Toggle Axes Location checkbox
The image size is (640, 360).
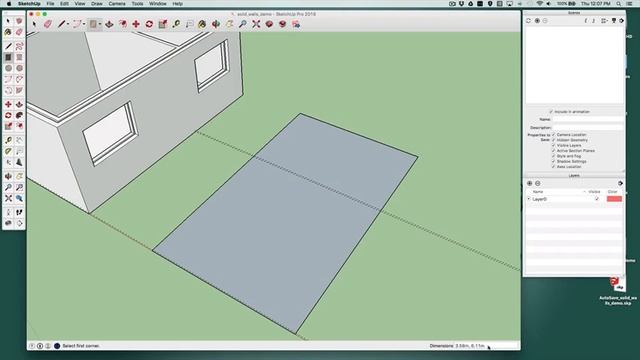point(553,167)
